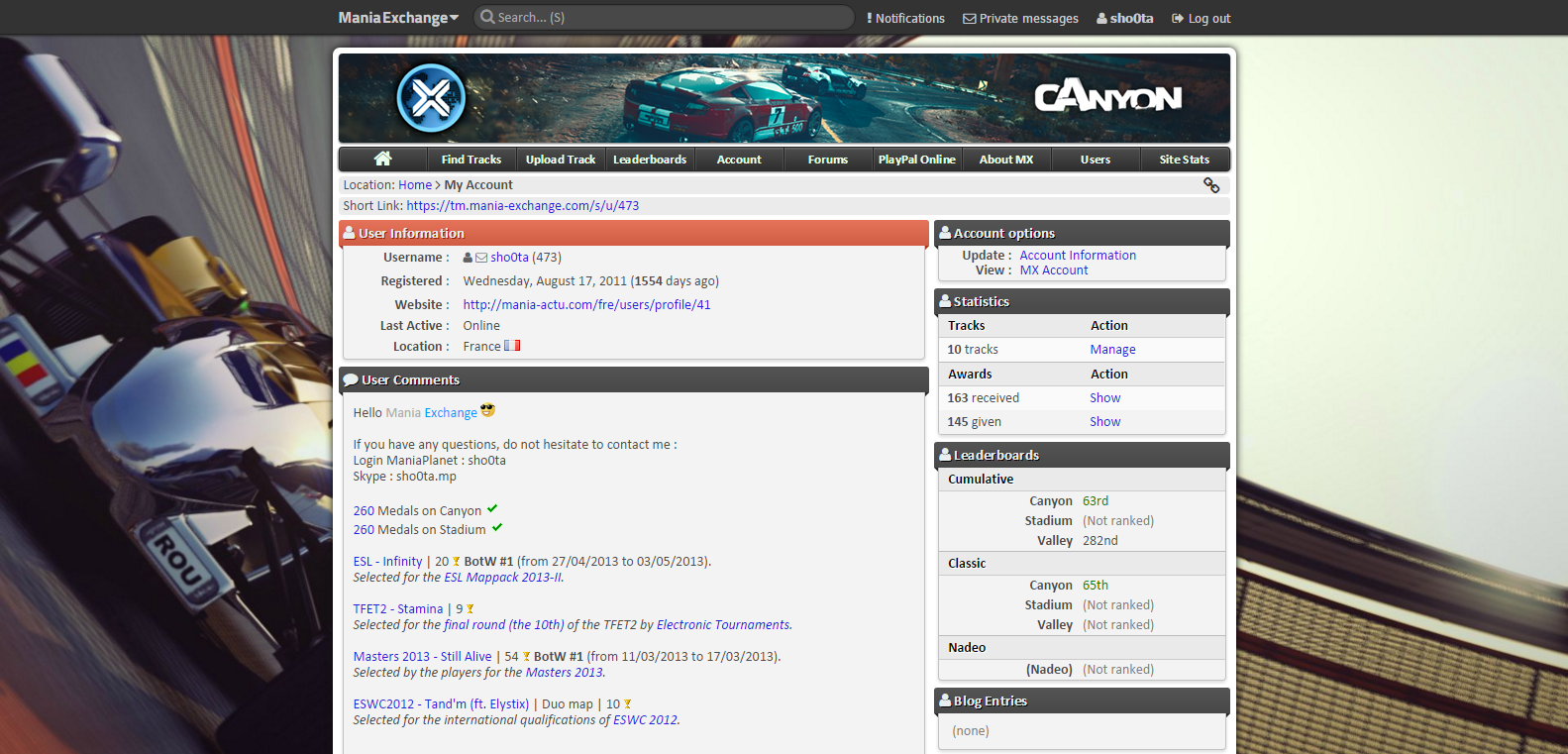
Task: Click the 282nd Valley cumulative rank
Action: pos(1099,541)
